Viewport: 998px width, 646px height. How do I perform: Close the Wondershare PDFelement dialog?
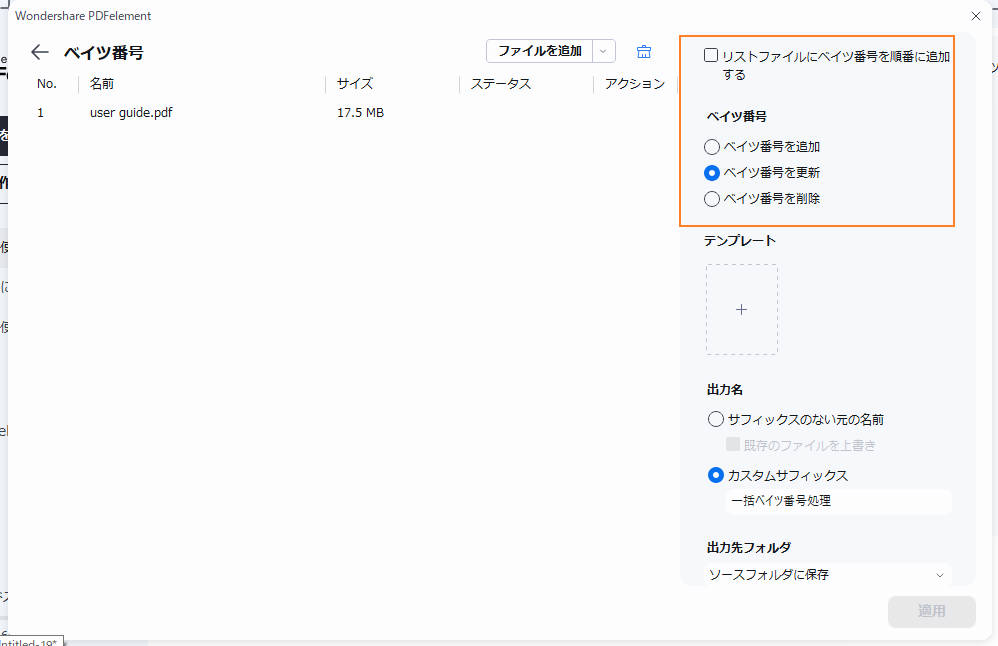pos(976,16)
